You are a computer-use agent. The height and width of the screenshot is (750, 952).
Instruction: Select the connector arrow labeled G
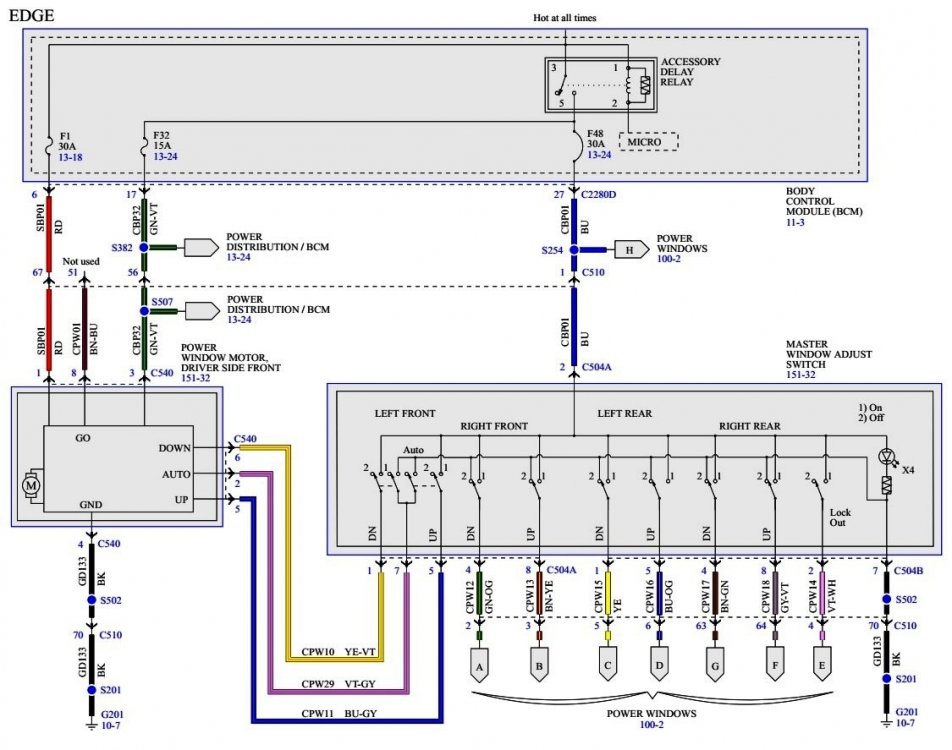[713, 664]
